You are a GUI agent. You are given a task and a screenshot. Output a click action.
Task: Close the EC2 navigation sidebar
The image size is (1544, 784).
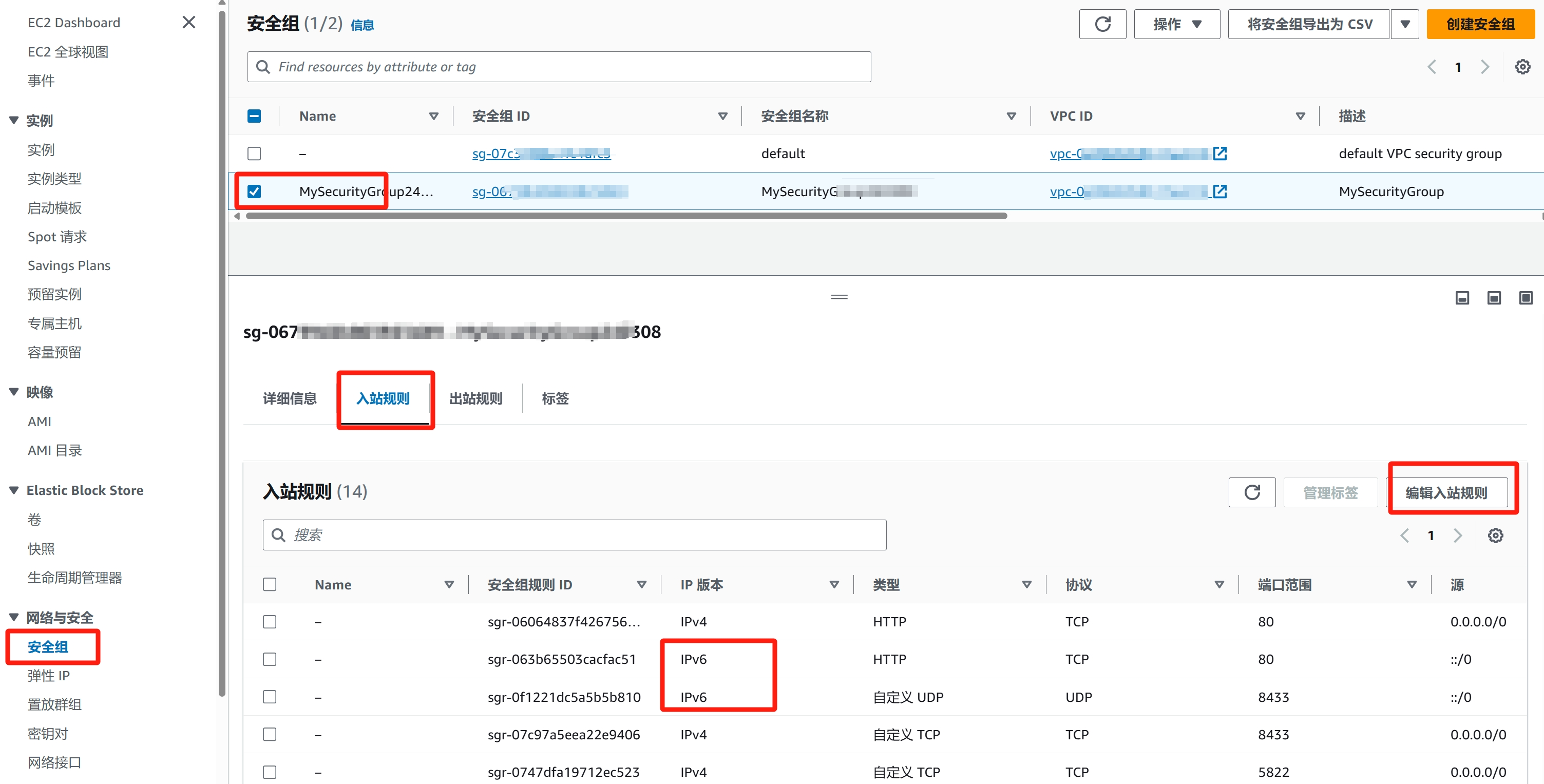[x=189, y=22]
